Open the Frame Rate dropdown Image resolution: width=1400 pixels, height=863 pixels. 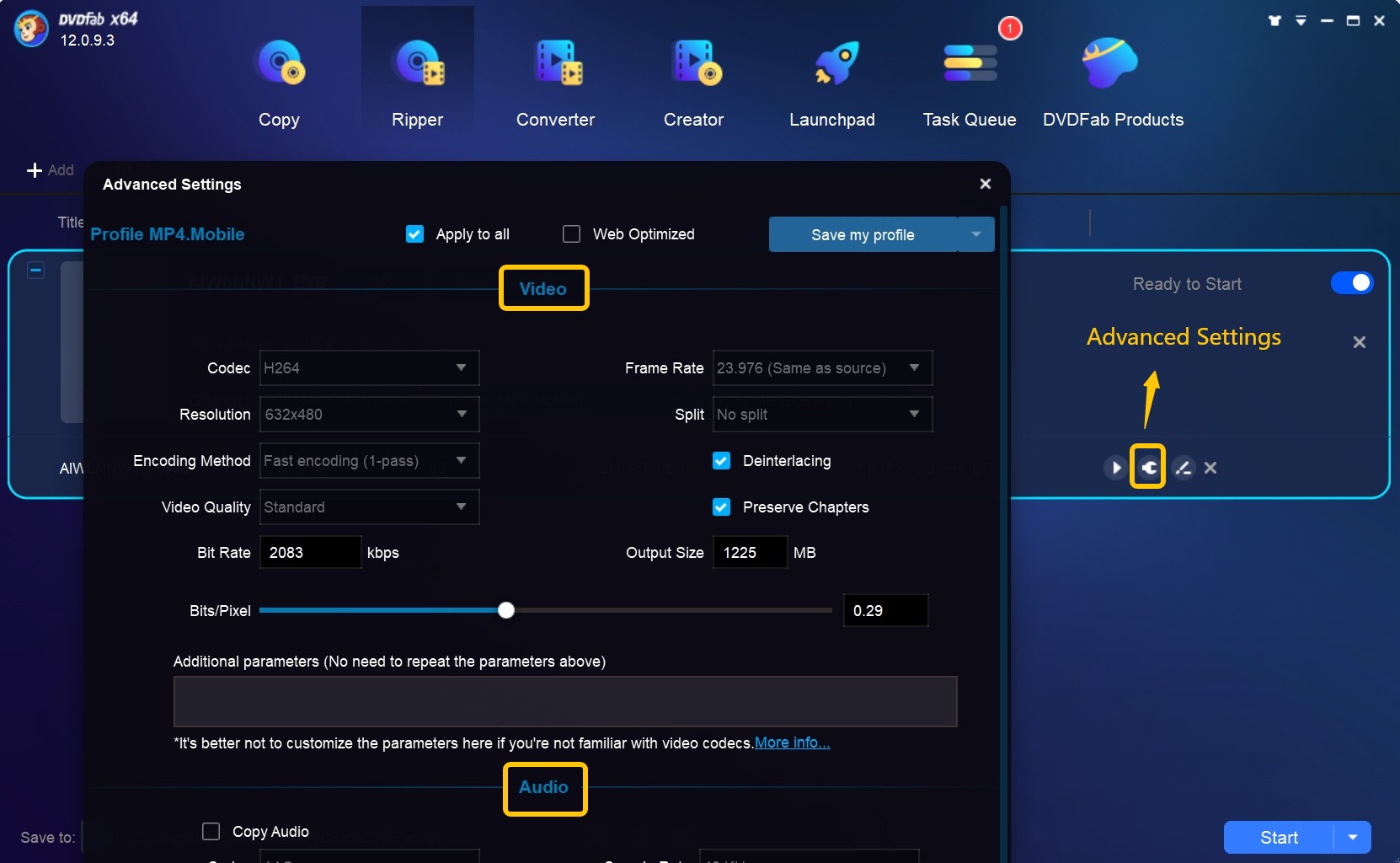(x=823, y=368)
